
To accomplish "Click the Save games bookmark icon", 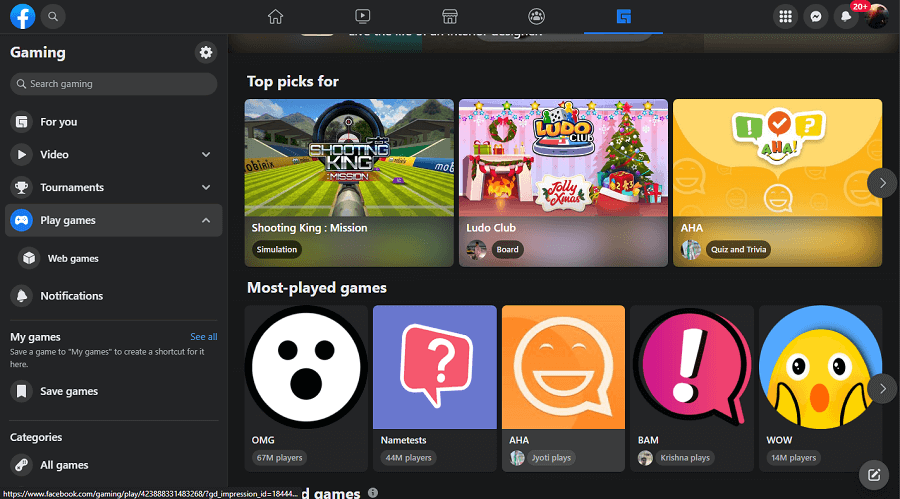I will pos(21,391).
